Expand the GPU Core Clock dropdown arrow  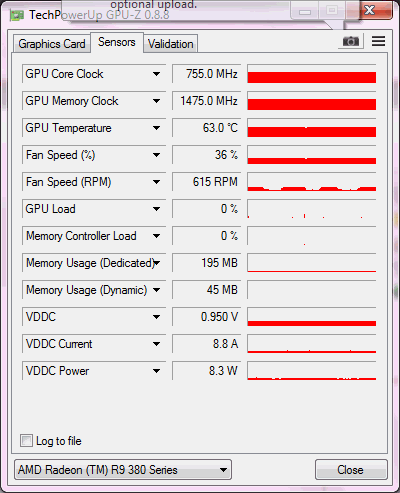pos(156,74)
